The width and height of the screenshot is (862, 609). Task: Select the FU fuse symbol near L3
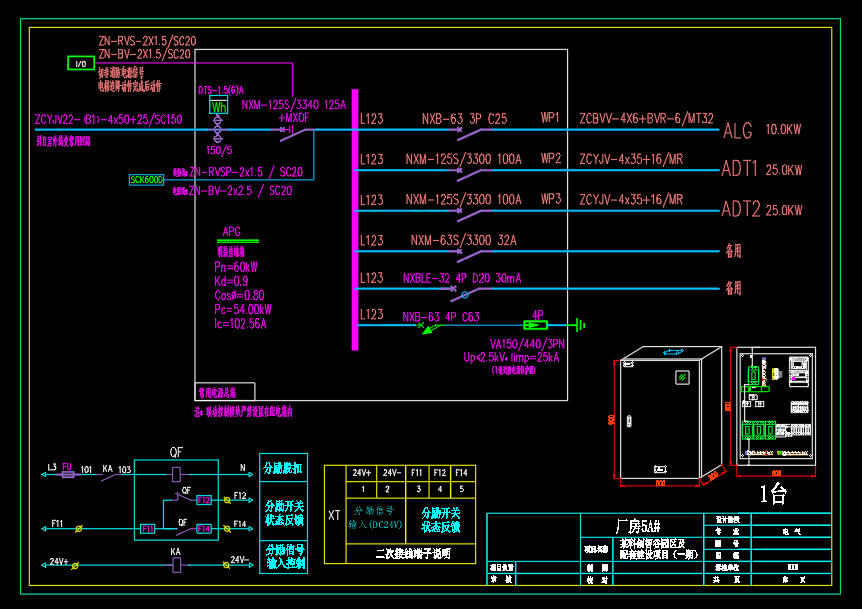coord(68,474)
